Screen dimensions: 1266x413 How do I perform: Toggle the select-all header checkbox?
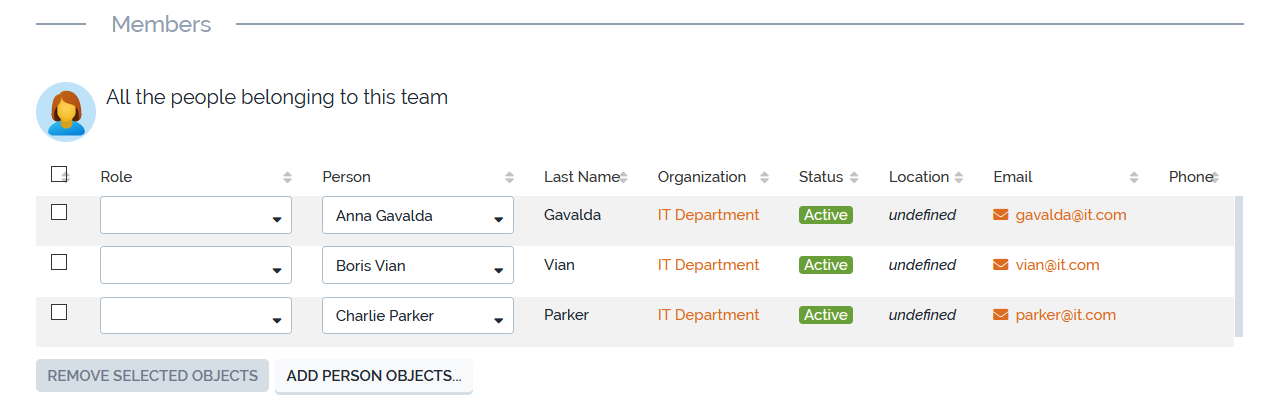(59, 174)
